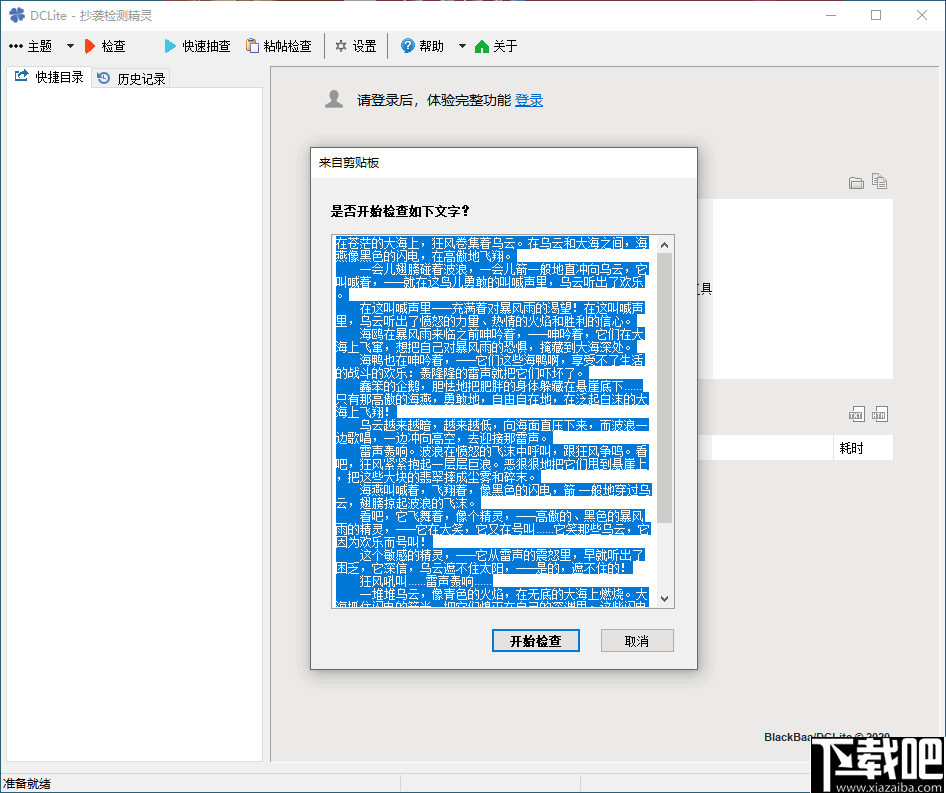Click 取消 to cancel the dialog
Image resolution: width=946 pixels, height=793 pixels.
(637, 641)
